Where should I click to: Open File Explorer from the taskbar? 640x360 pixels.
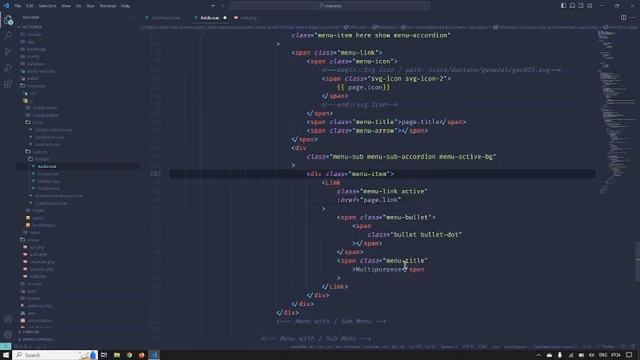click(117, 355)
